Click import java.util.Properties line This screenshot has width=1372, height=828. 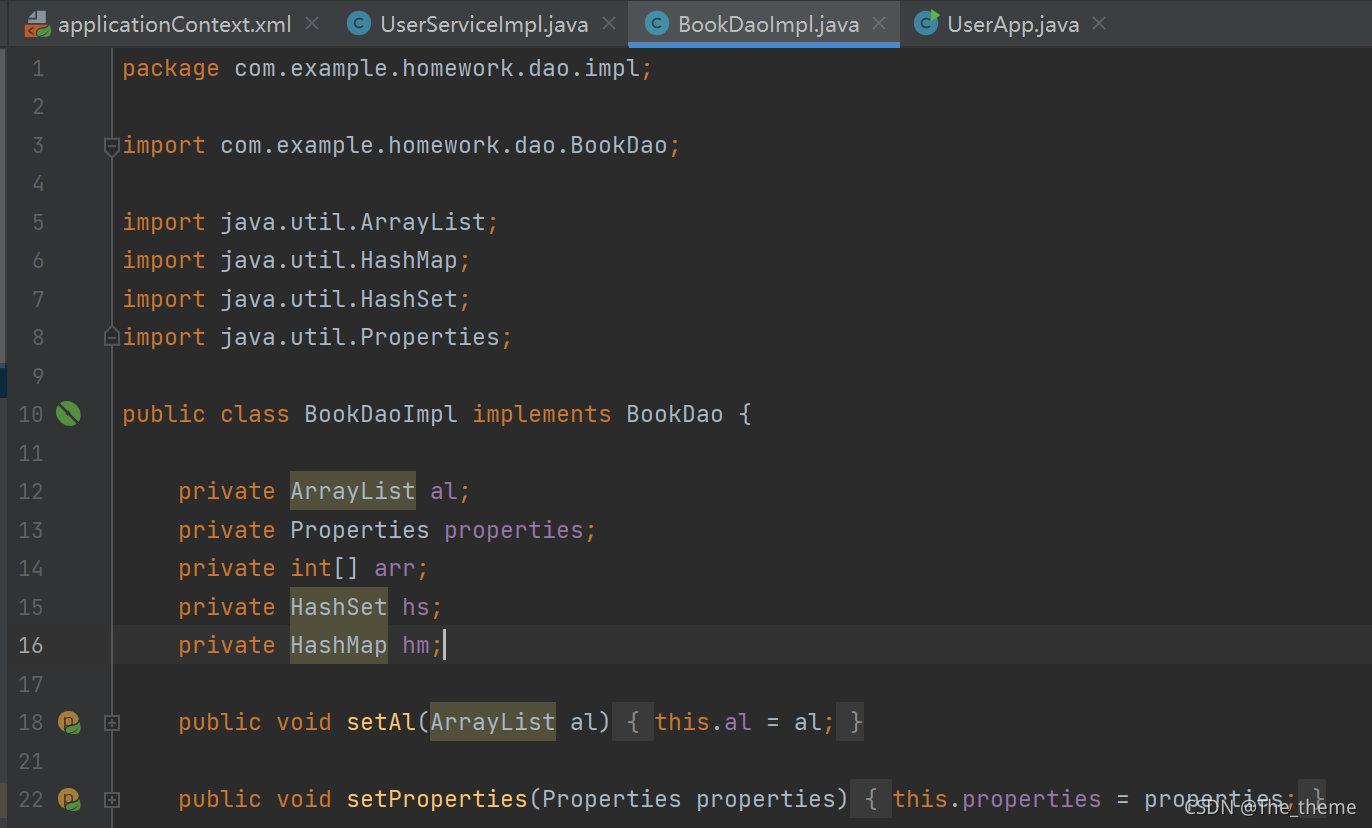coord(317,337)
